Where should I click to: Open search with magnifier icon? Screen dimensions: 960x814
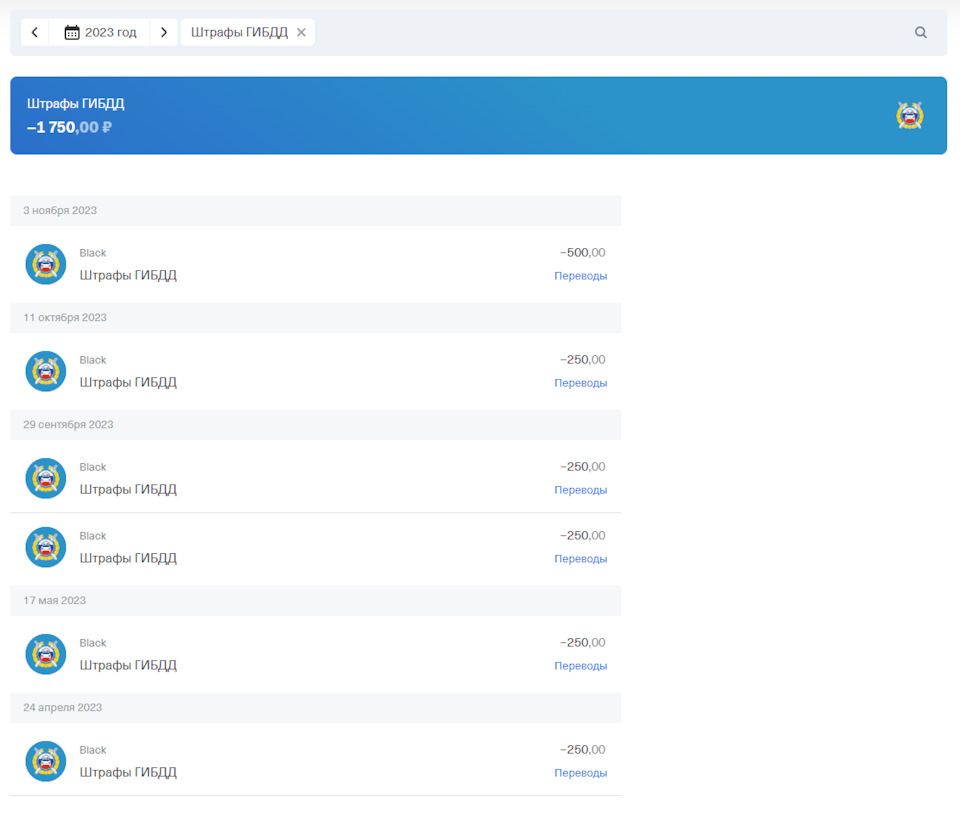point(920,32)
